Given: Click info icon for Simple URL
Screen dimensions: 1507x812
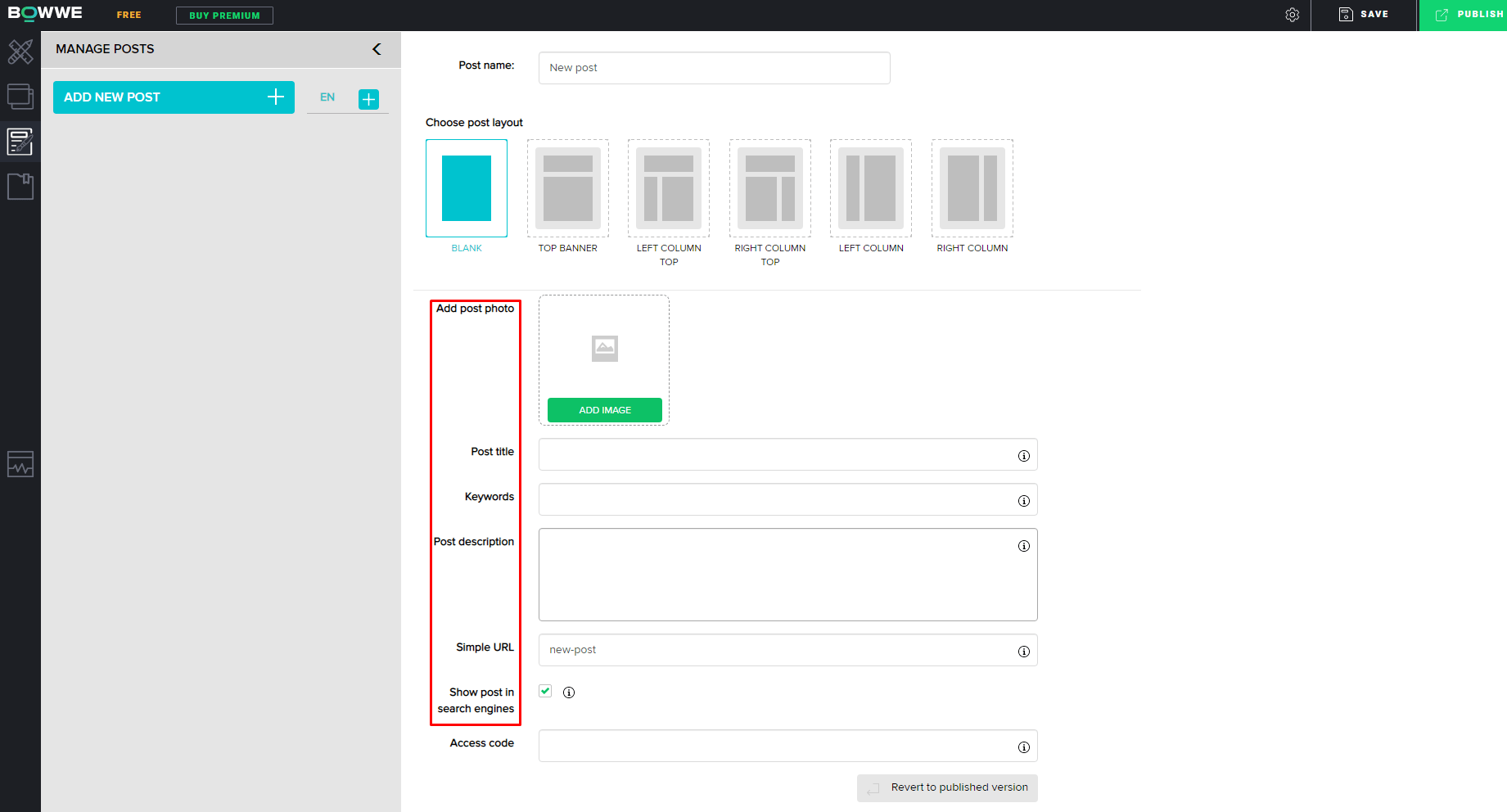Looking at the screenshot, I should click(x=1023, y=652).
